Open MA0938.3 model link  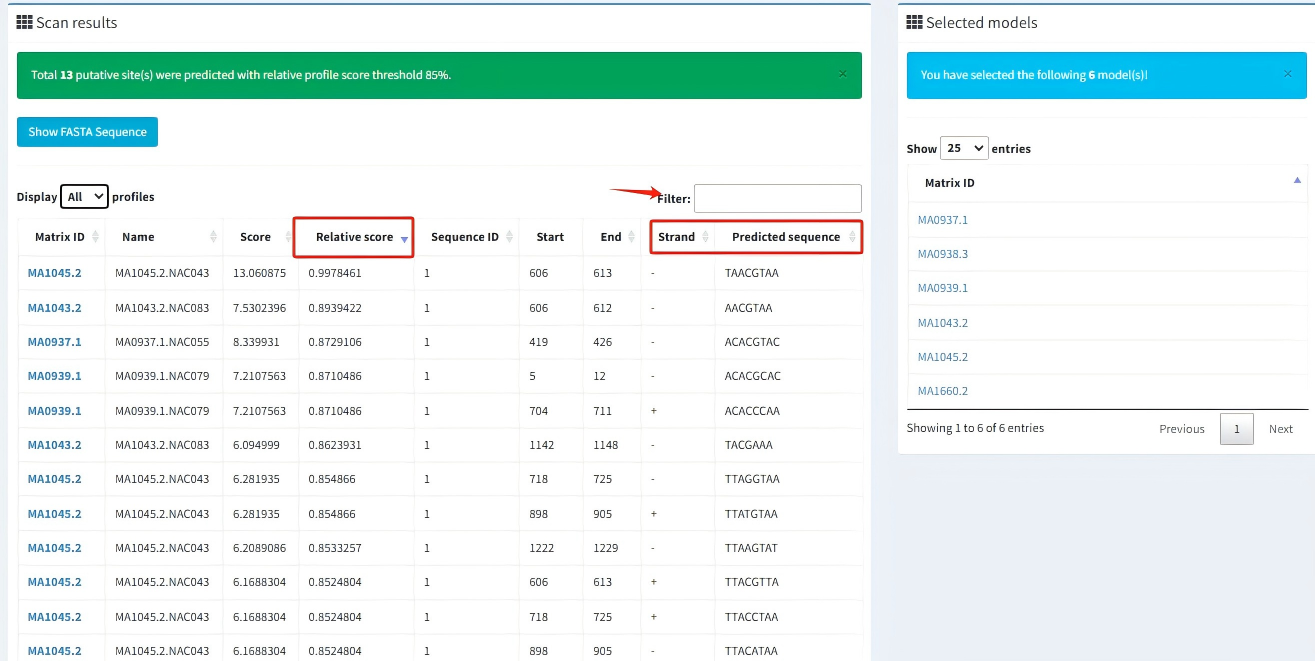click(x=943, y=254)
